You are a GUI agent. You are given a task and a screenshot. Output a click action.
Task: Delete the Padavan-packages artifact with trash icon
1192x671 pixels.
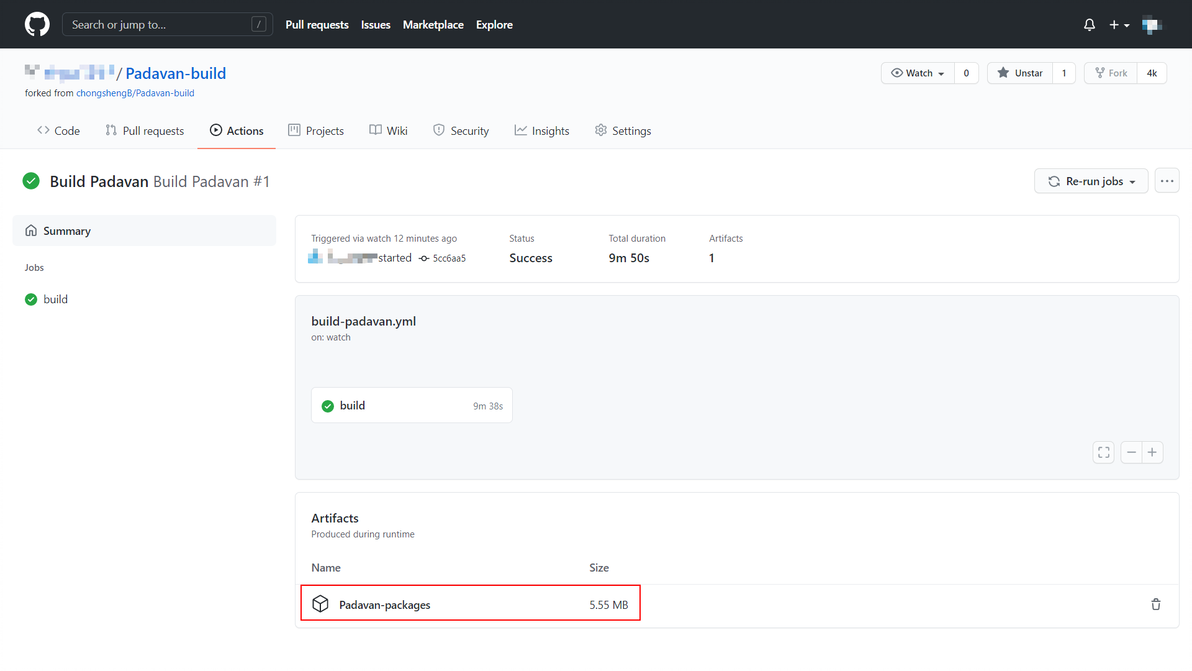(x=1156, y=604)
